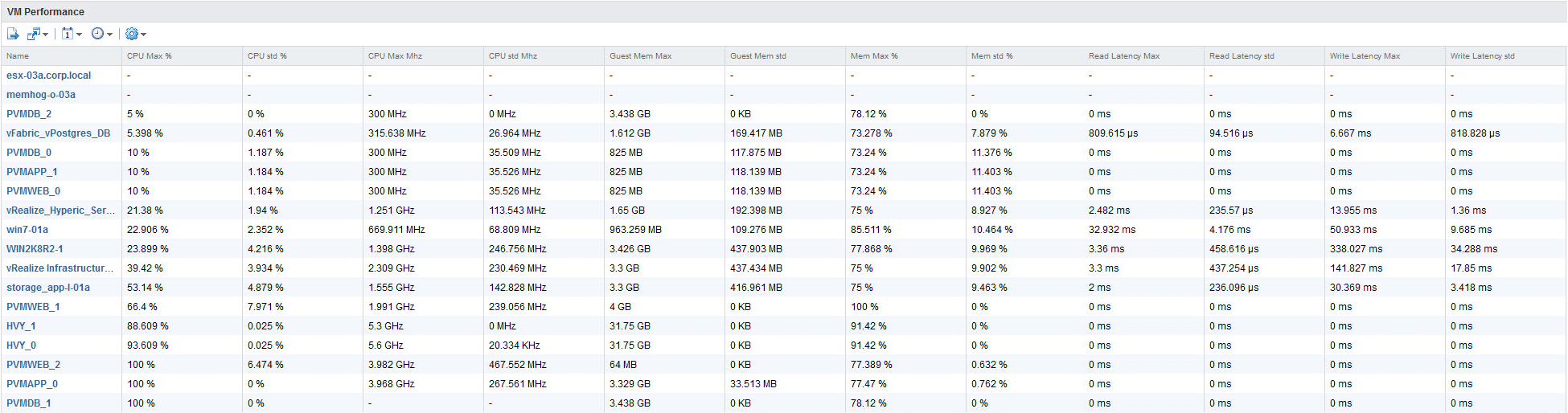The image size is (1568, 413).
Task: Open the HVY_1 VM link
Action: 21,326
